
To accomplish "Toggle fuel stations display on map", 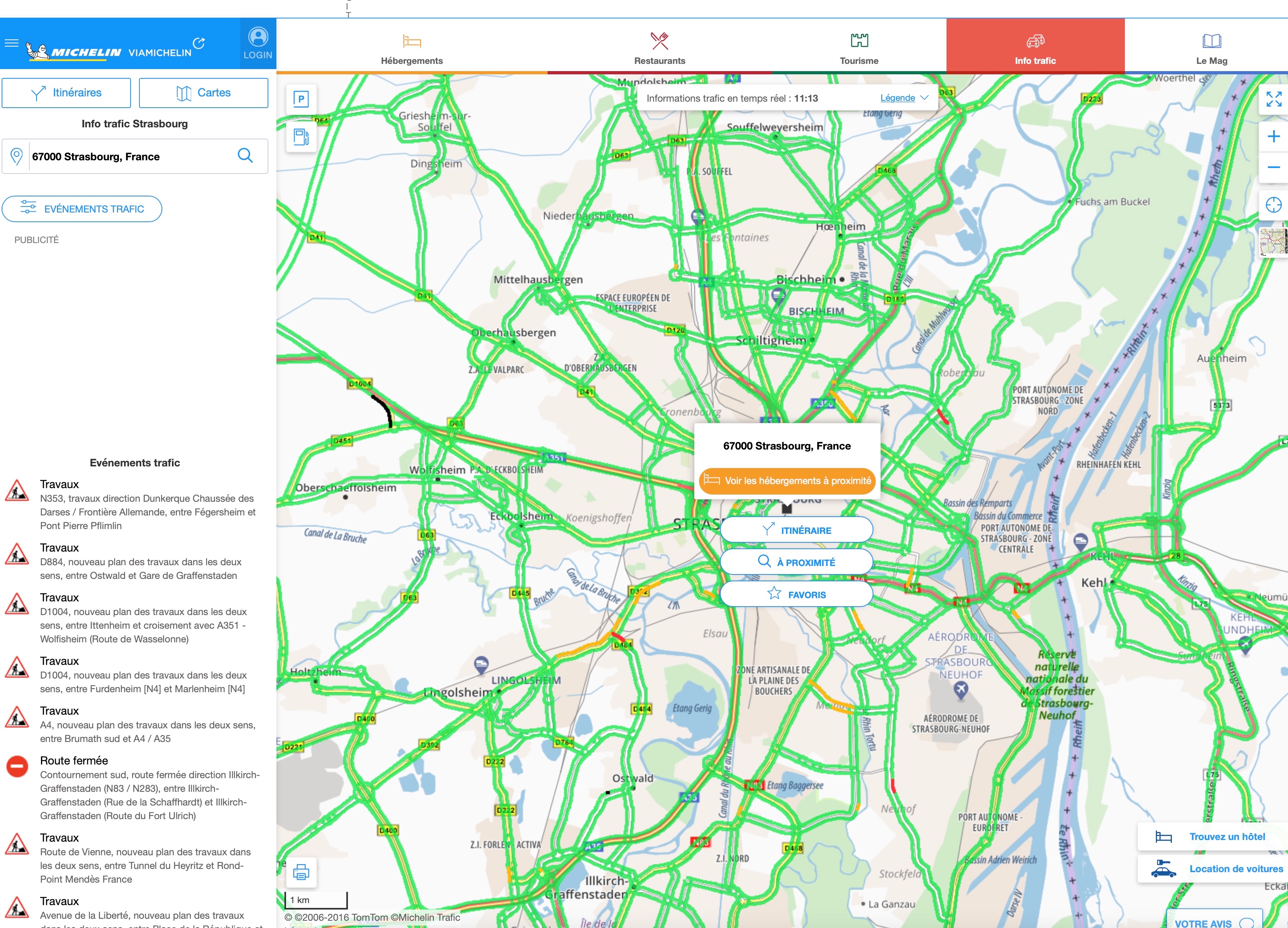I will coord(301,137).
